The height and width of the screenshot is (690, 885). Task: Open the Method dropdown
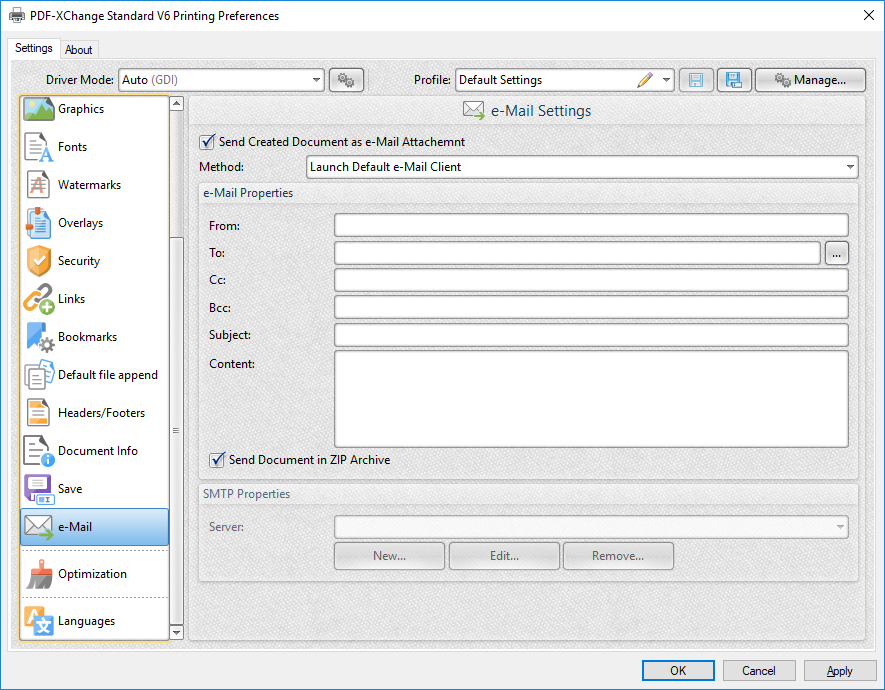click(582, 167)
